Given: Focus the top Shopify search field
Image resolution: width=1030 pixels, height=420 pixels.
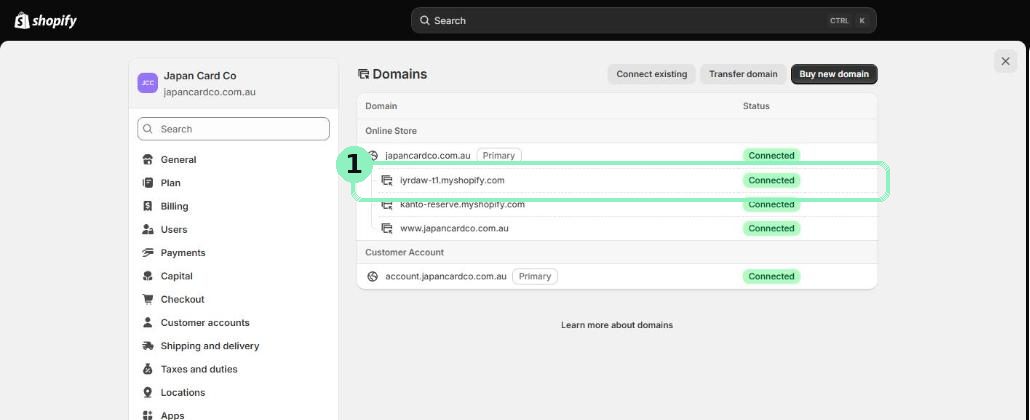Looking at the screenshot, I should [x=644, y=20].
